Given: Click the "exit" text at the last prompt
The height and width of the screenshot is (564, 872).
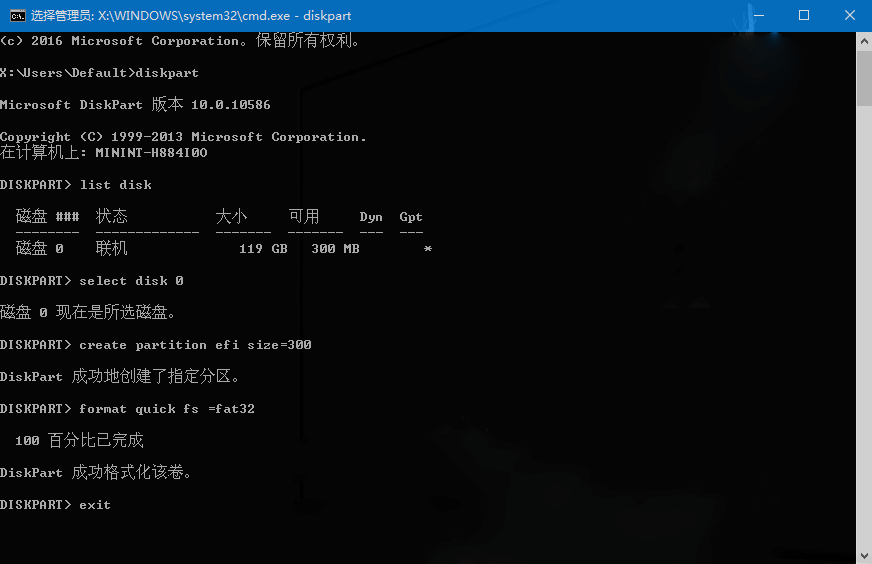Looking at the screenshot, I should 95,505.
